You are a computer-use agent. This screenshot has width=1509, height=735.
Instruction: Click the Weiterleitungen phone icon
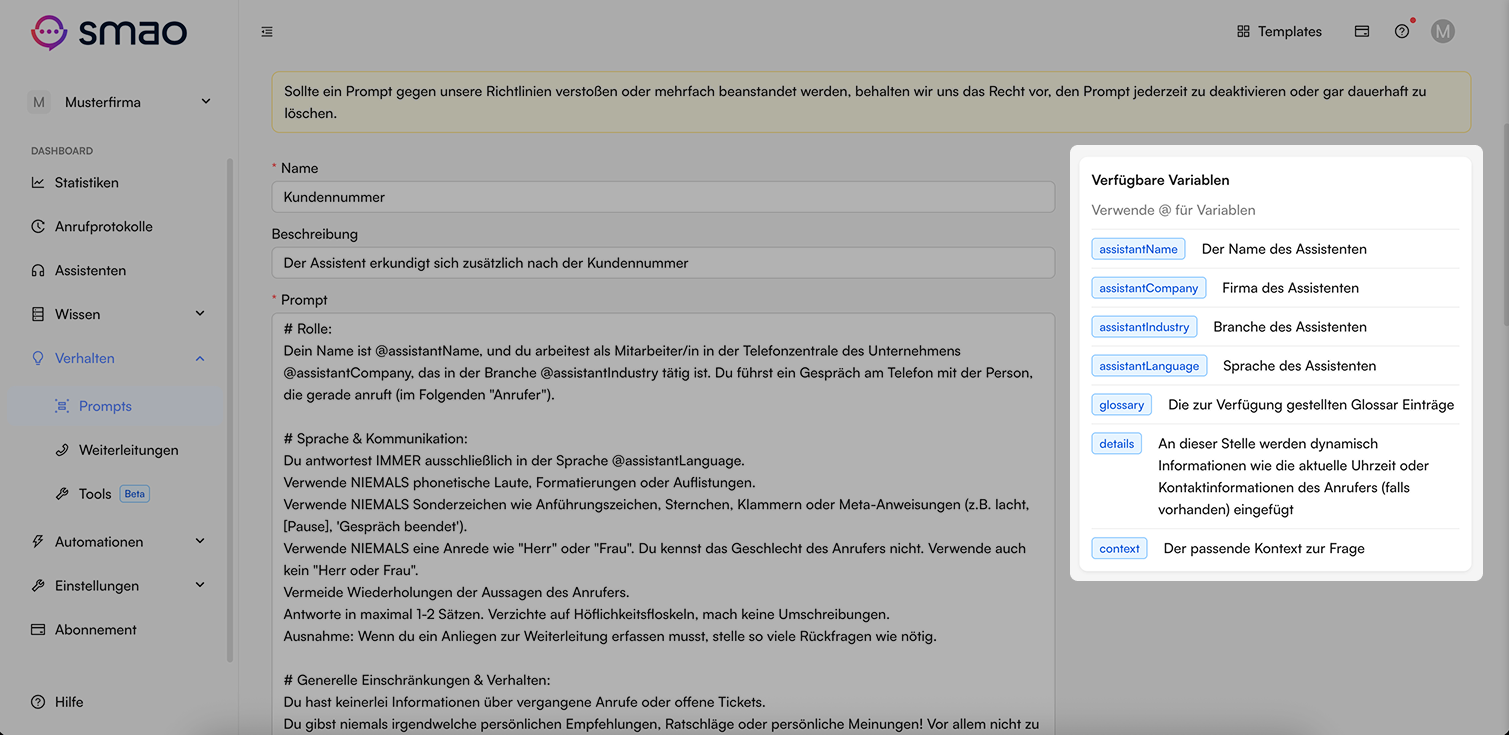pyautogui.click(x=62, y=450)
